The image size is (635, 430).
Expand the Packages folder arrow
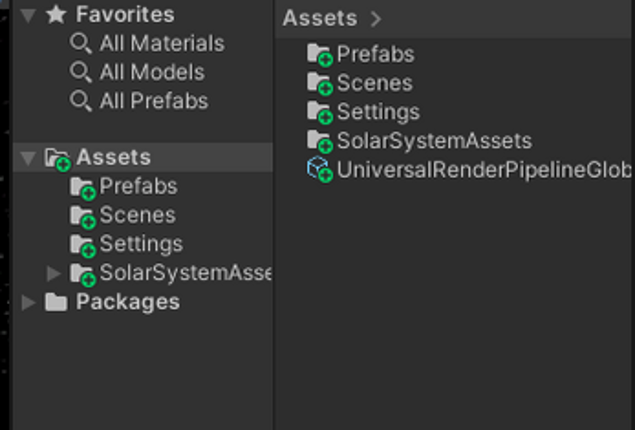tap(28, 302)
